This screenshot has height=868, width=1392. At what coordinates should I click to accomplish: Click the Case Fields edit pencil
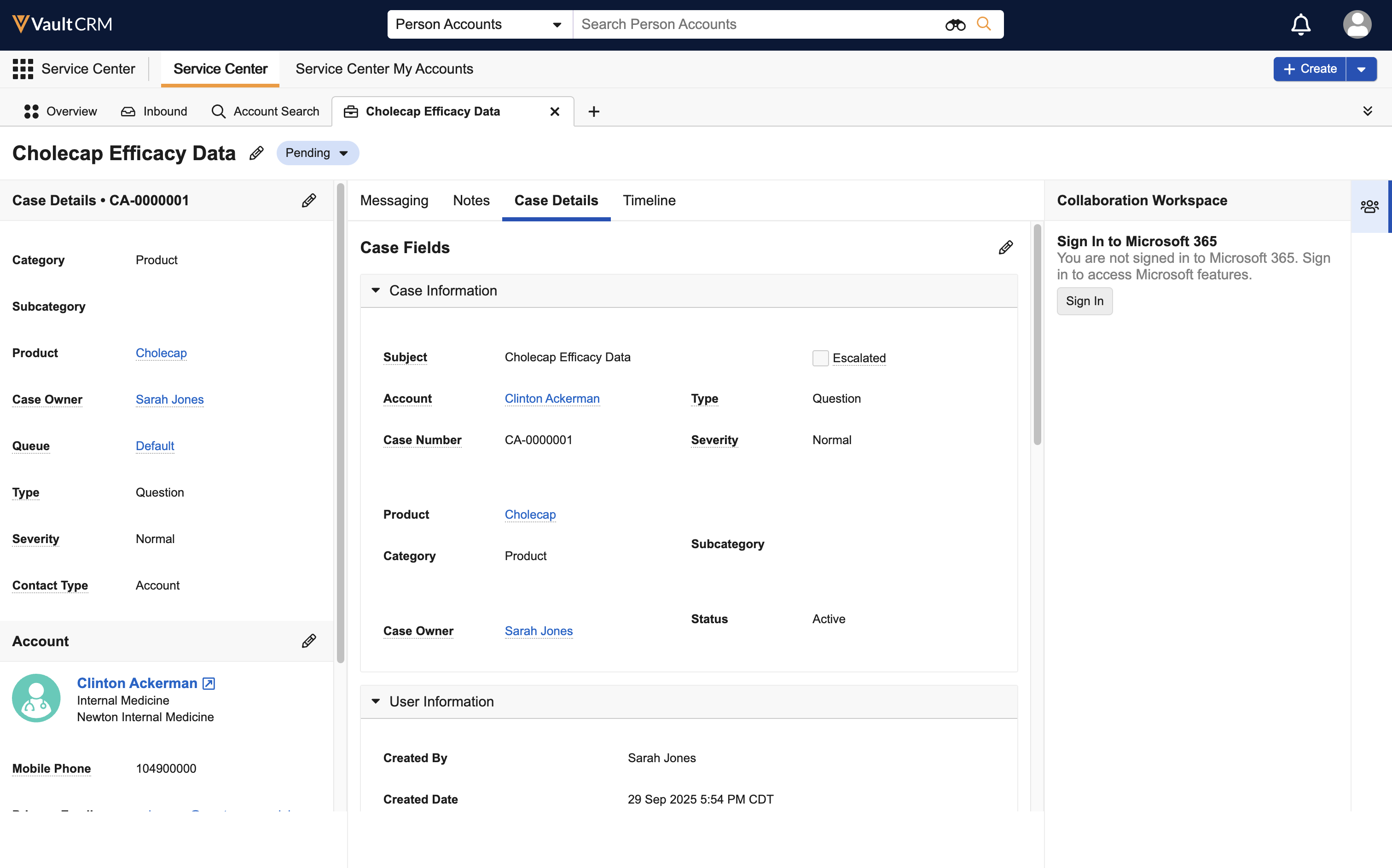pyautogui.click(x=1005, y=248)
